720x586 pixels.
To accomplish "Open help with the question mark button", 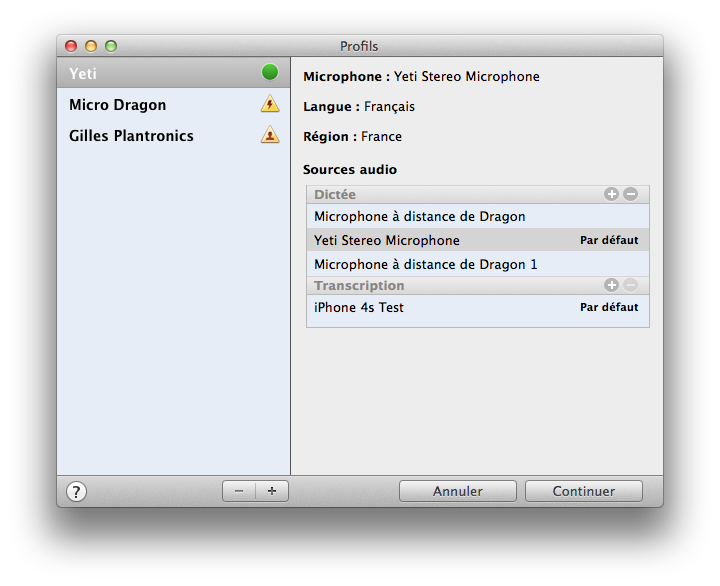I will (x=76, y=491).
